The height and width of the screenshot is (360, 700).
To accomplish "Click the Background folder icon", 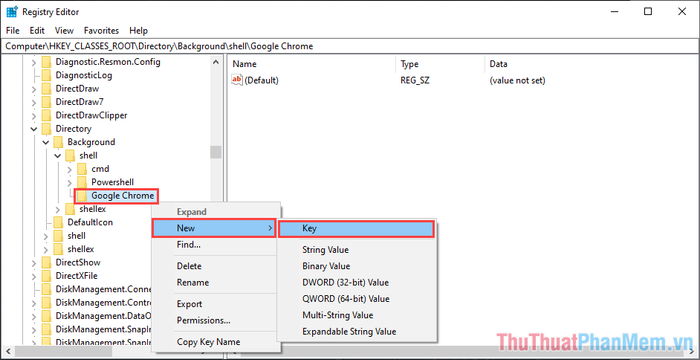I will click(58, 142).
